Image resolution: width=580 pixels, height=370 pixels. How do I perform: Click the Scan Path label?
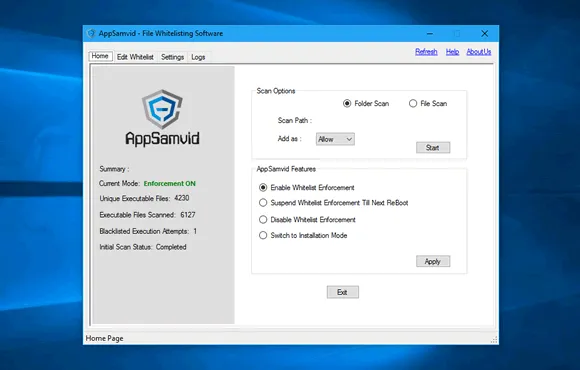295,120
